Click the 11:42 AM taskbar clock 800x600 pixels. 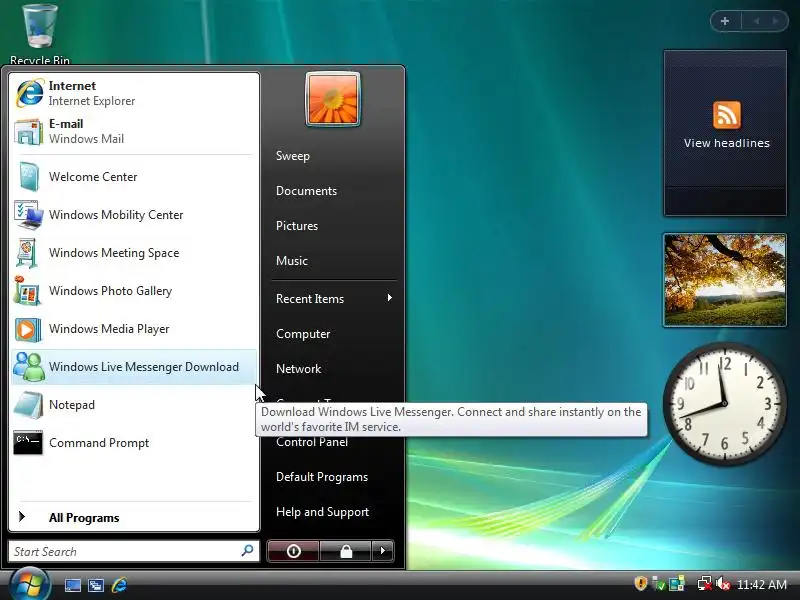click(762, 584)
